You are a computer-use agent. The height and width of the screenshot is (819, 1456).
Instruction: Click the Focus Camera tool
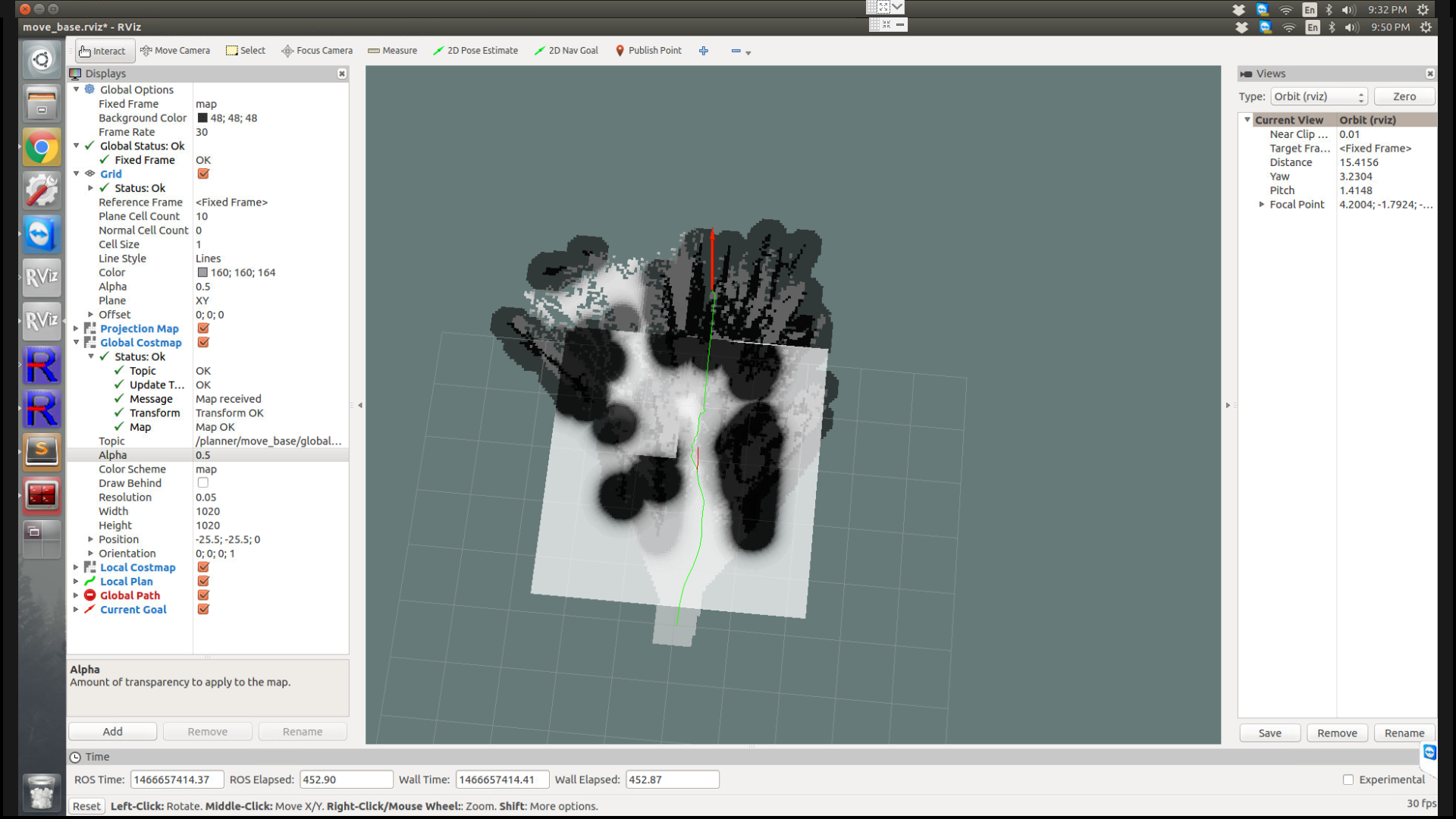pos(317,51)
